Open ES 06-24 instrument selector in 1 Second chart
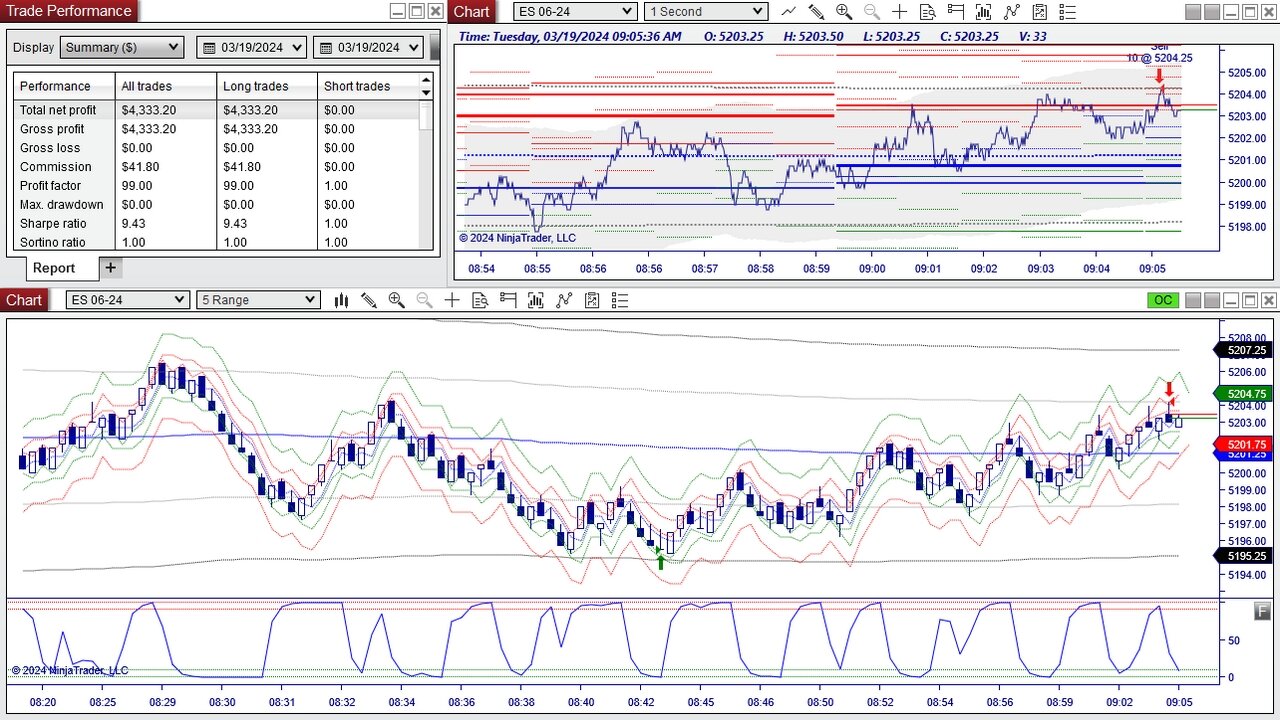The height and width of the screenshot is (720, 1280). (575, 12)
